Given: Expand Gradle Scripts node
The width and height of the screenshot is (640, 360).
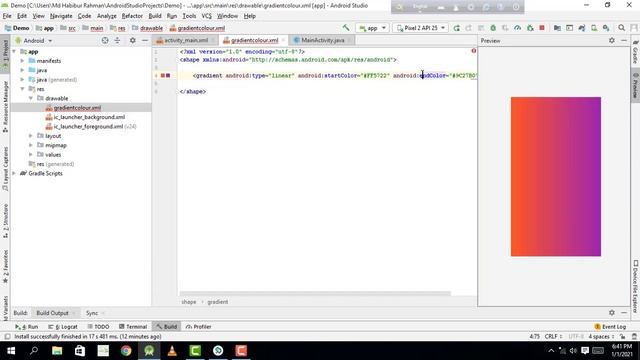Looking at the screenshot, I should (14, 173).
